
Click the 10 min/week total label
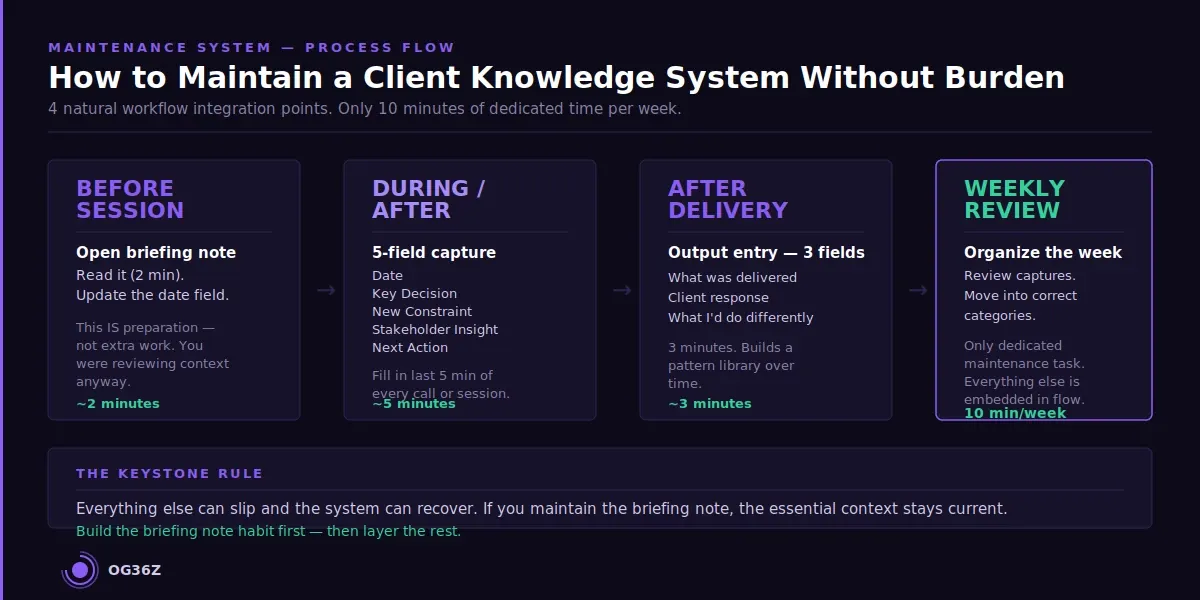[x=1015, y=412]
